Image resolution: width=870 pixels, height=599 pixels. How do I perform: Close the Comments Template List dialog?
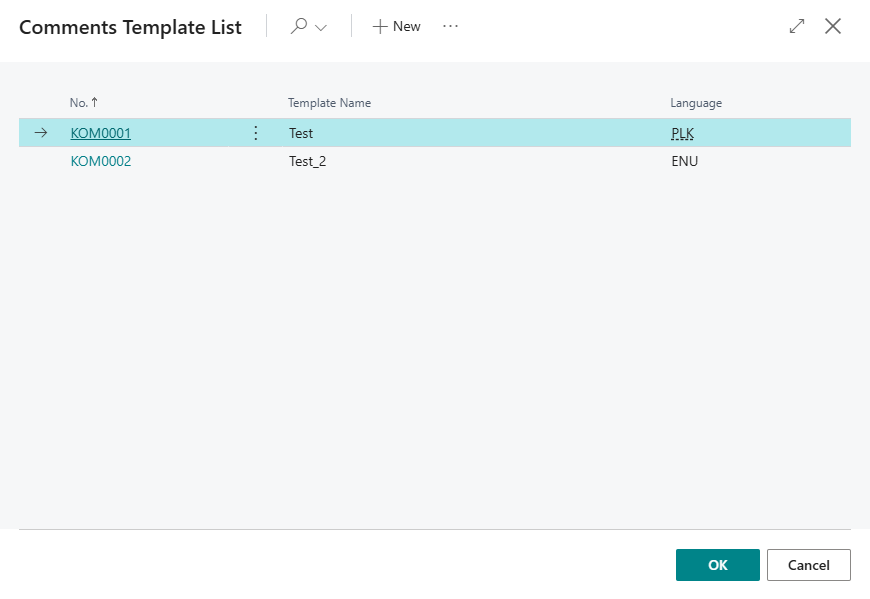[x=832, y=27]
